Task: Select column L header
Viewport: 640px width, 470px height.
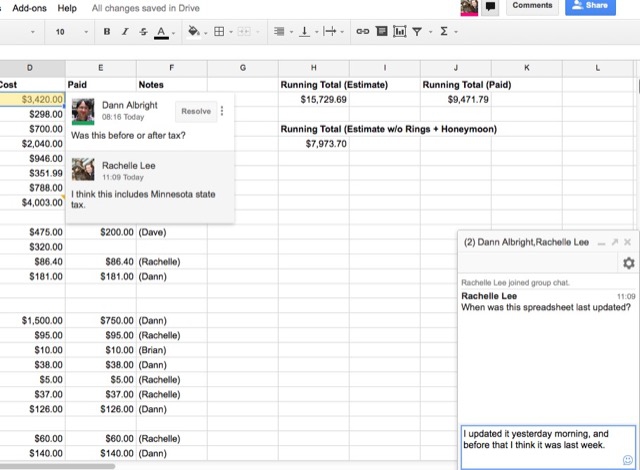Action: [x=598, y=68]
